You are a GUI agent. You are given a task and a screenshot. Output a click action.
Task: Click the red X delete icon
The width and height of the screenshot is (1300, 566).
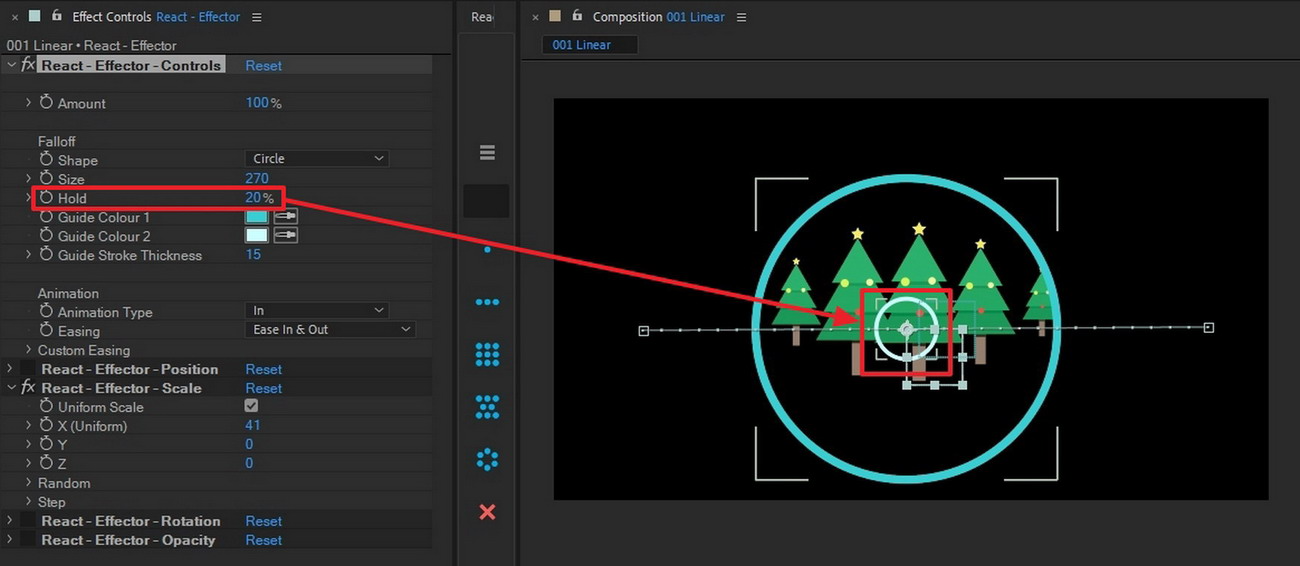pos(487,512)
